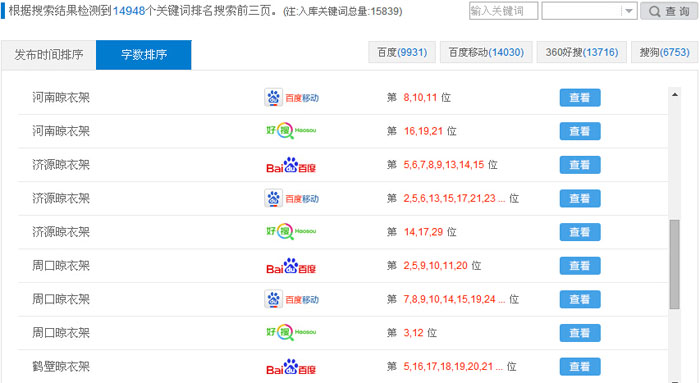Click 查看 for rank 16,19,21
The image size is (700, 383).
(x=580, y=131)
